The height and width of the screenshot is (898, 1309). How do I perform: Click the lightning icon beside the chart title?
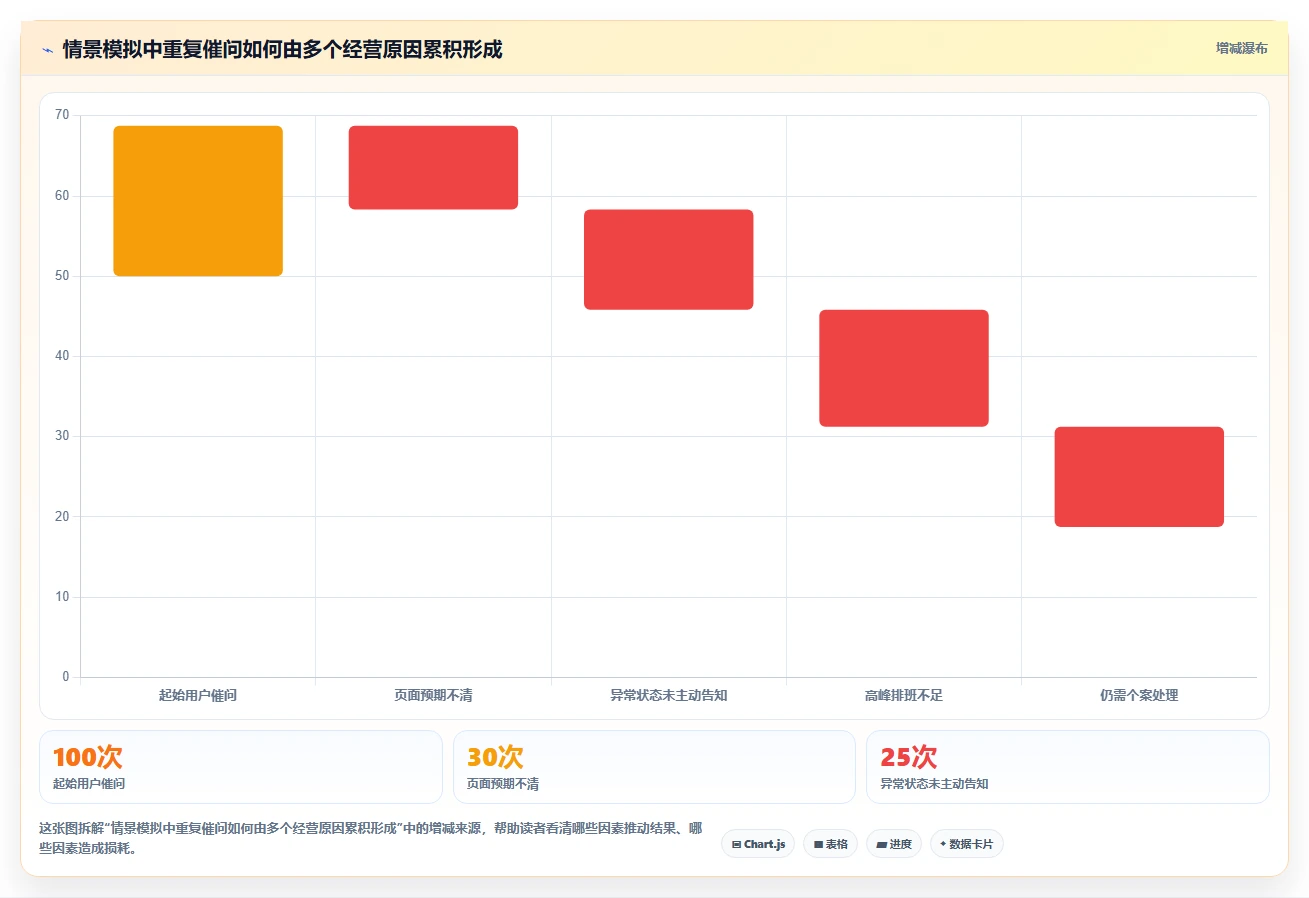click(x=47, y=50)
